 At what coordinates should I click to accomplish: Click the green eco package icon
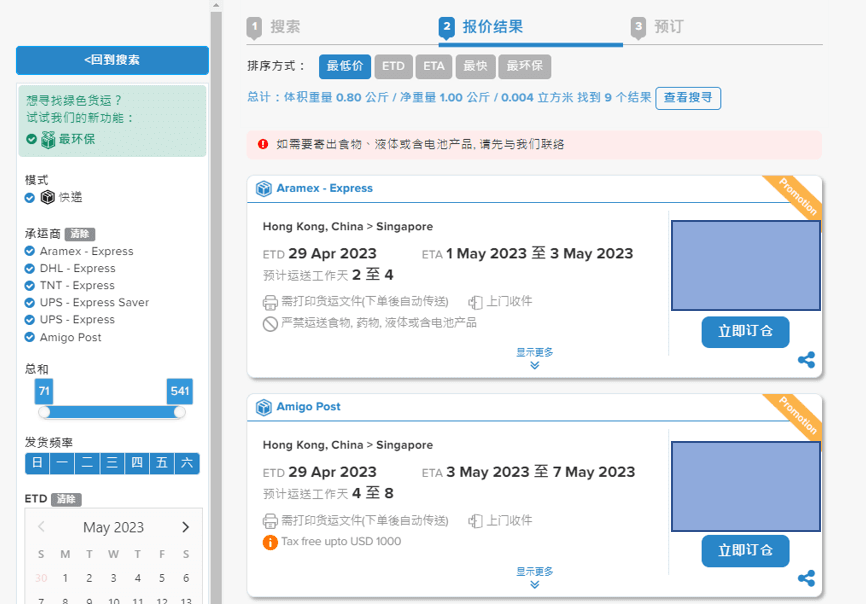[x=49, y=139]
